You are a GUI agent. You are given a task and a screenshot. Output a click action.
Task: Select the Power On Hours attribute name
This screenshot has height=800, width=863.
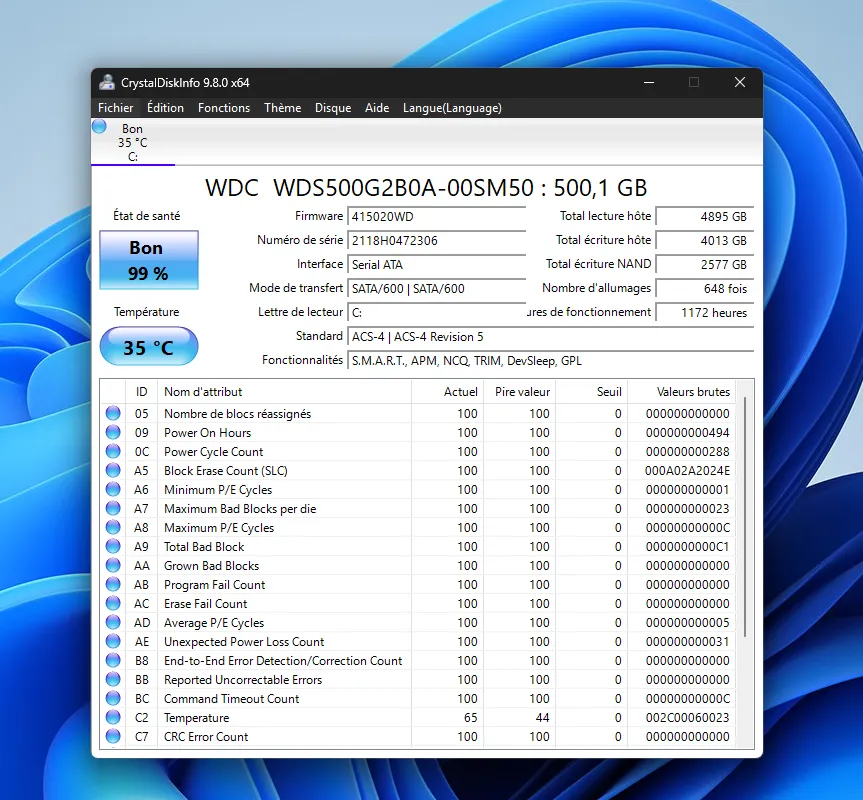pos(207,433)
